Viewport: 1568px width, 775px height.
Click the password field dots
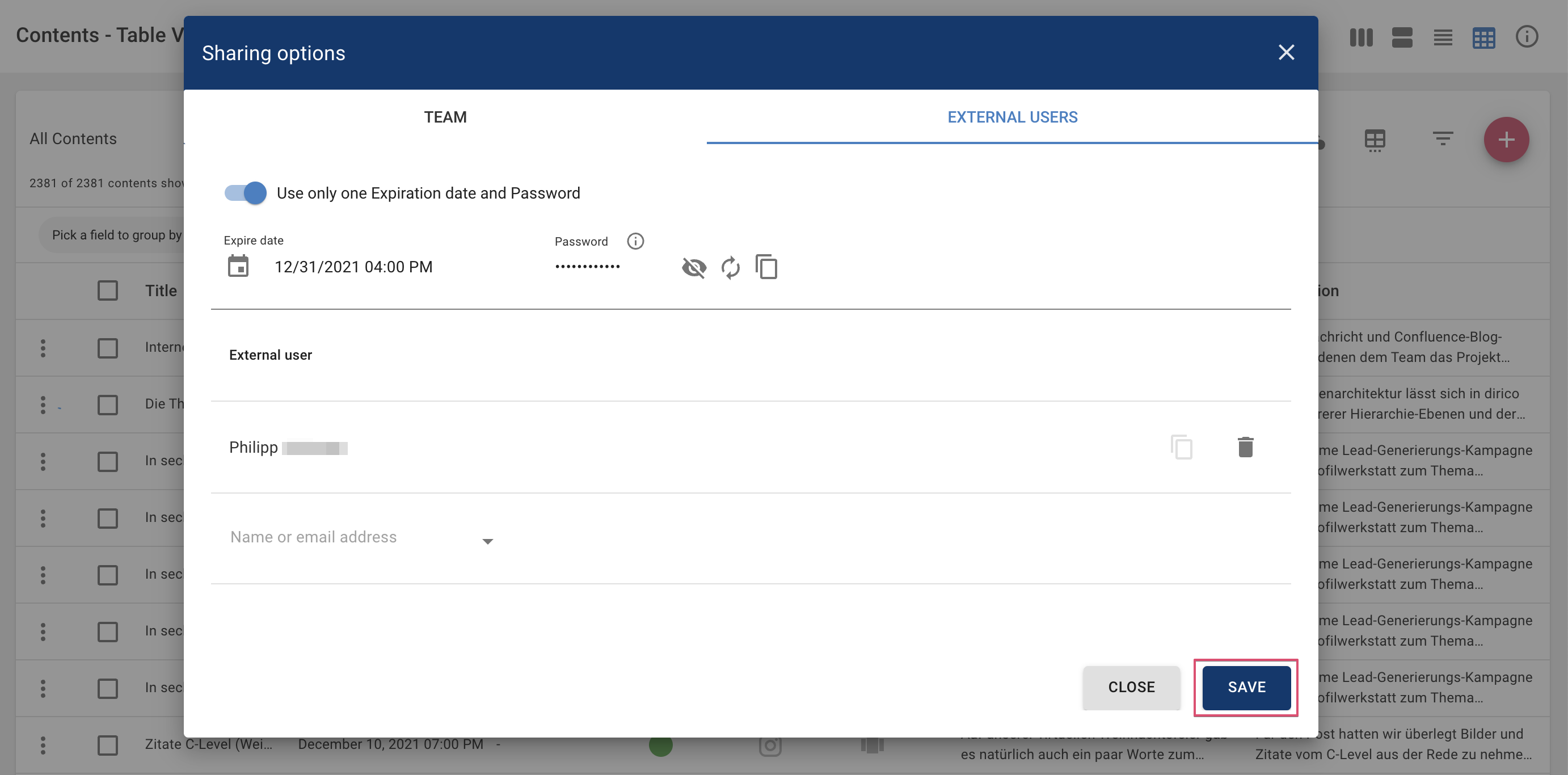(587, 267)
